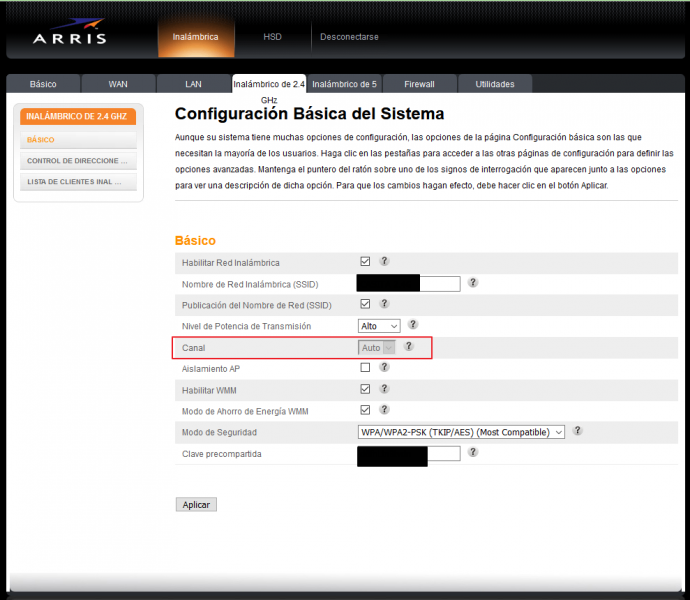Open the Básico tab
Viewport: 690px width, 600px height.
43,84
